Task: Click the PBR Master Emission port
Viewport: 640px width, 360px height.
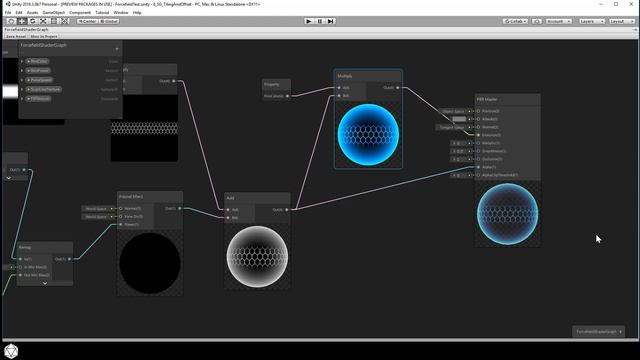Action: [478, 135]
